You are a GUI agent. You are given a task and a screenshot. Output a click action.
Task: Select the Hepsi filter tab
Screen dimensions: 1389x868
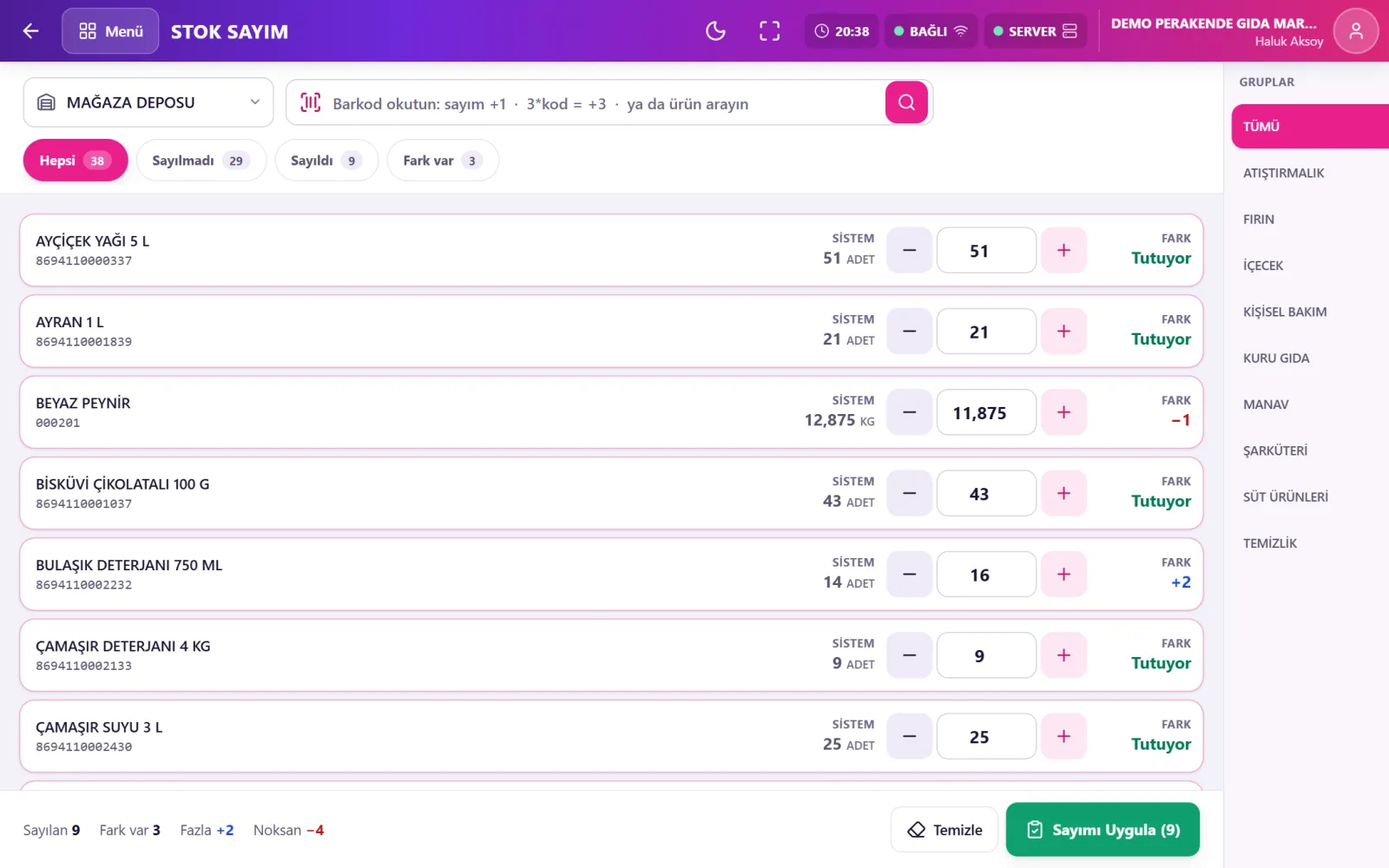[76, 161]
